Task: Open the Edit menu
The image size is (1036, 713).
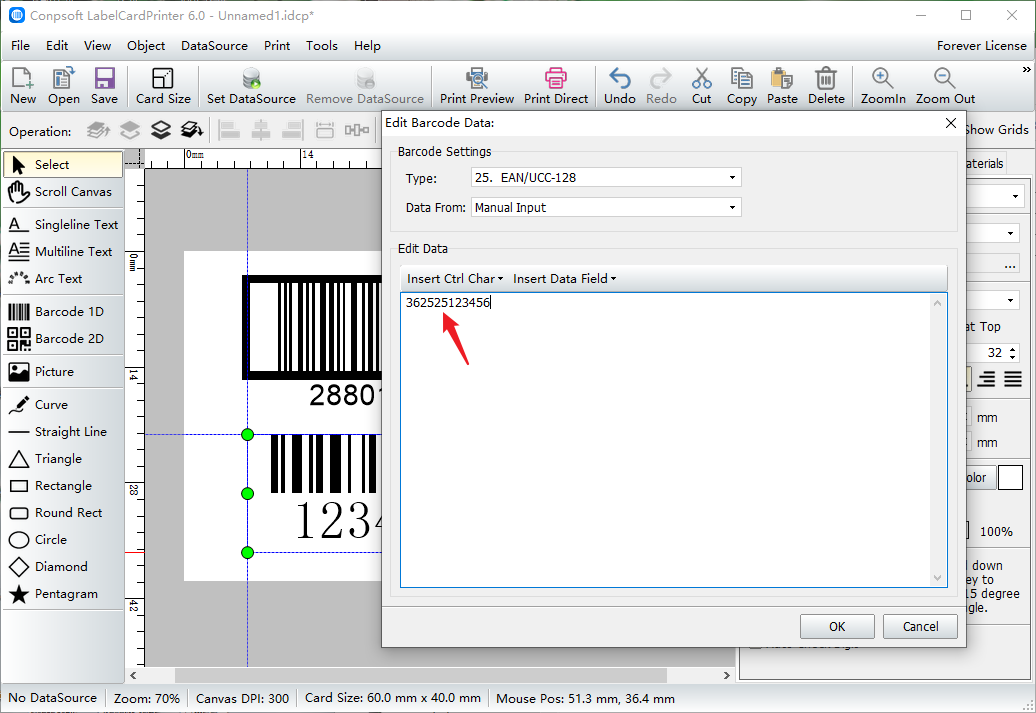Action: coord(57,46)
